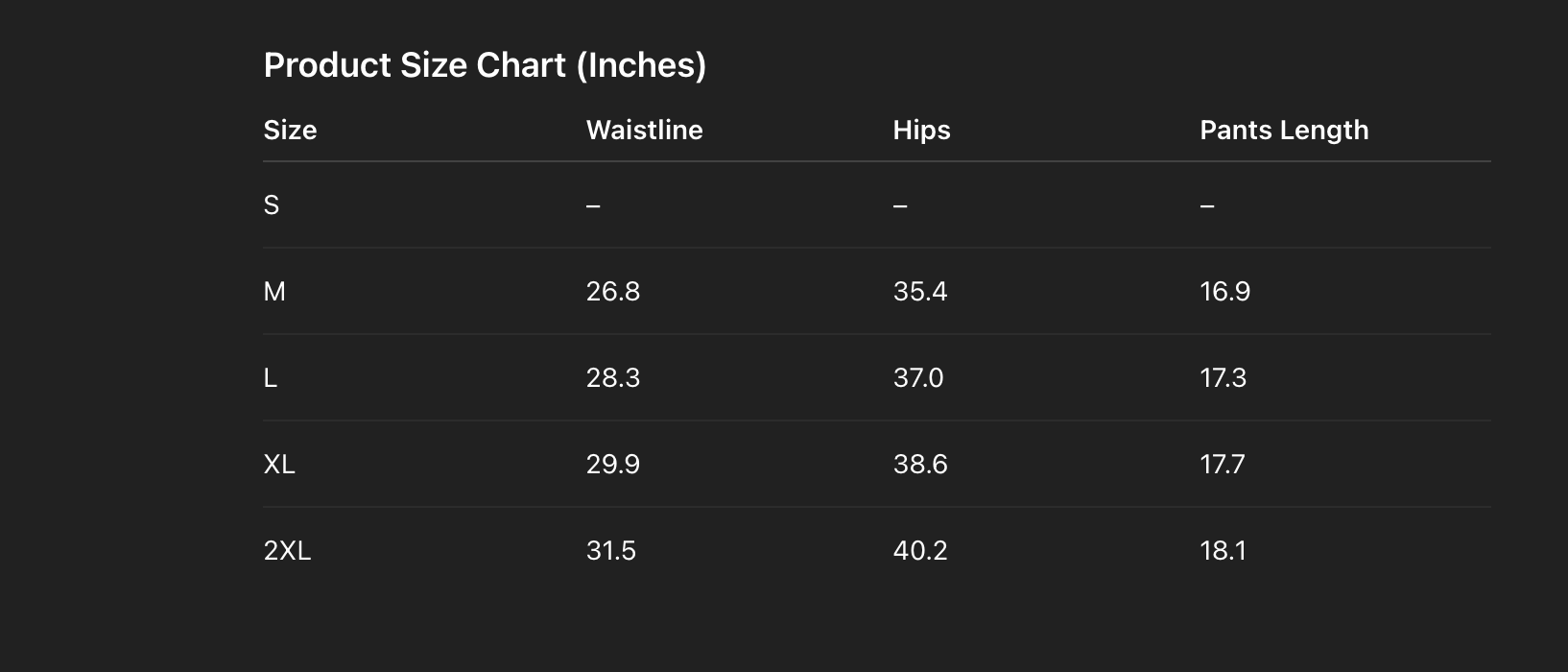Click the 26.8 waistline value

click(613, 292)
